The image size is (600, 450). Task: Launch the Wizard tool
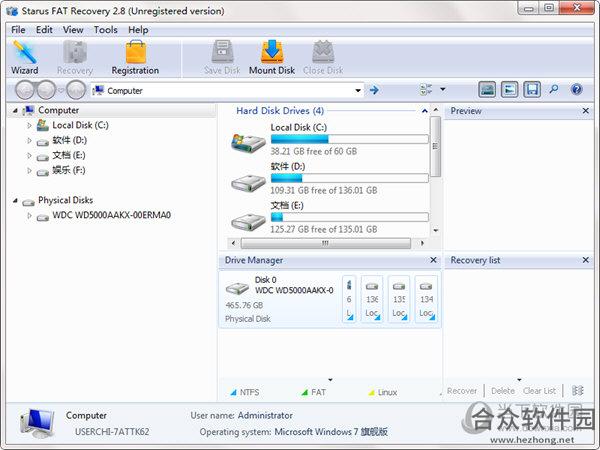point(24,57)
